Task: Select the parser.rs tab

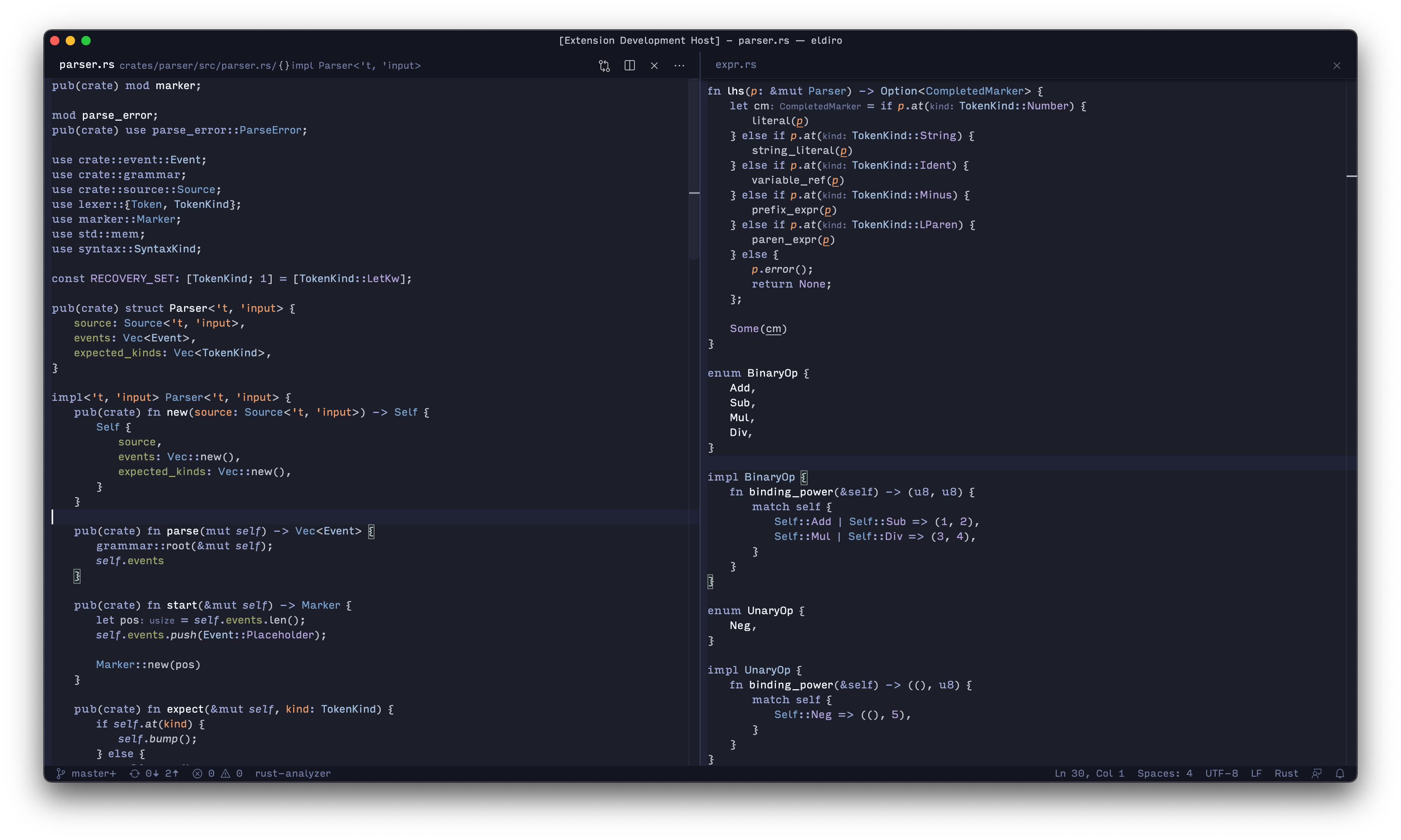Action: pos(87,65)
